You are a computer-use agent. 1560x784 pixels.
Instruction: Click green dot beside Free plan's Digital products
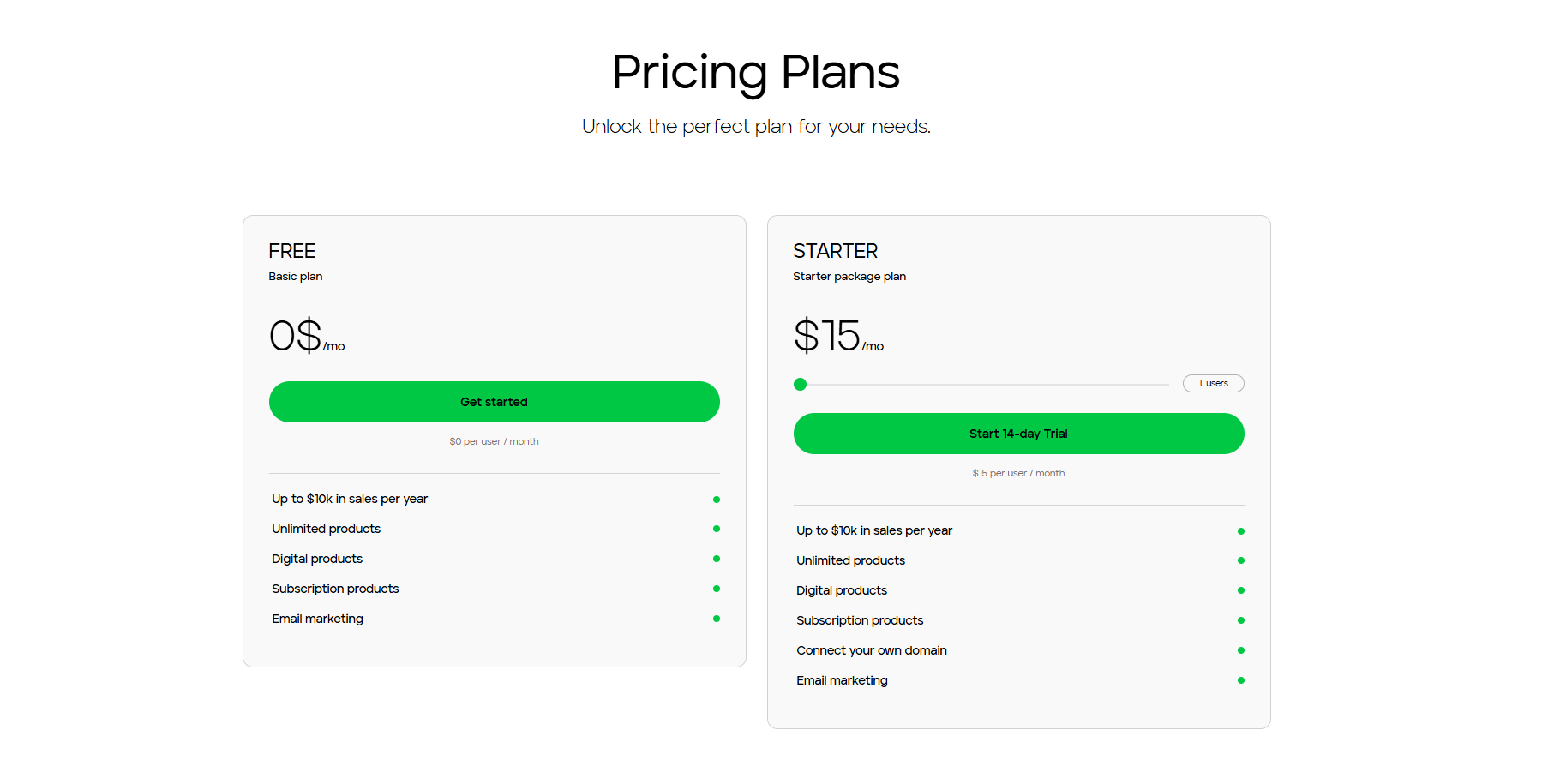tap(717, 559)
